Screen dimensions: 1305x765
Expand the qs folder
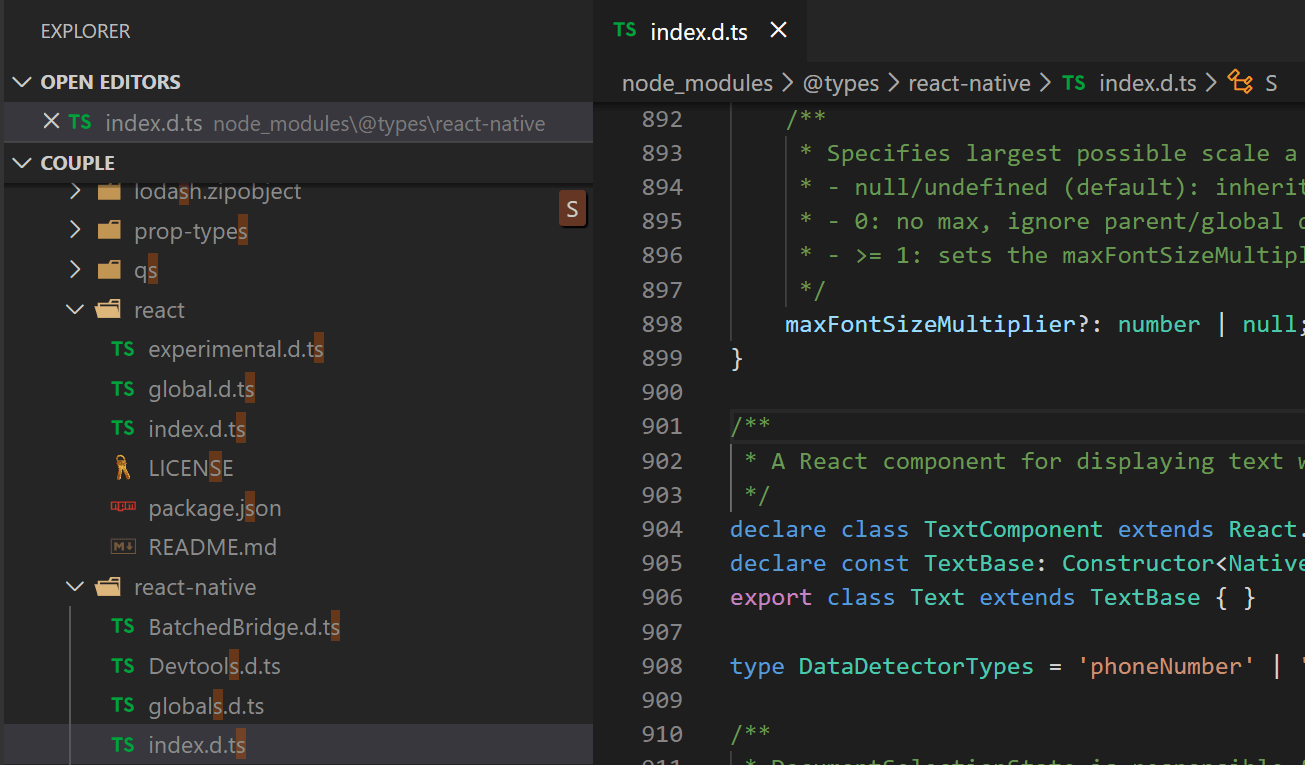(x=76, y=270)
